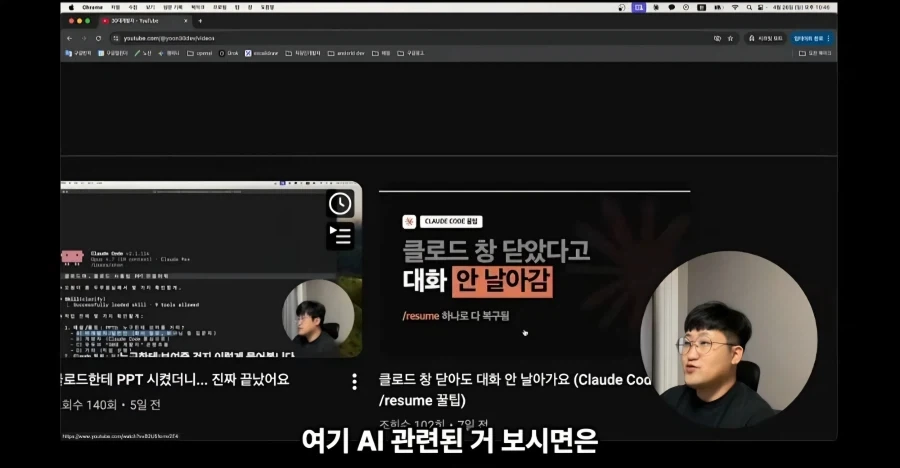
Task: Click the highlighted purple menu bar icon
Action: click(638, 7)
